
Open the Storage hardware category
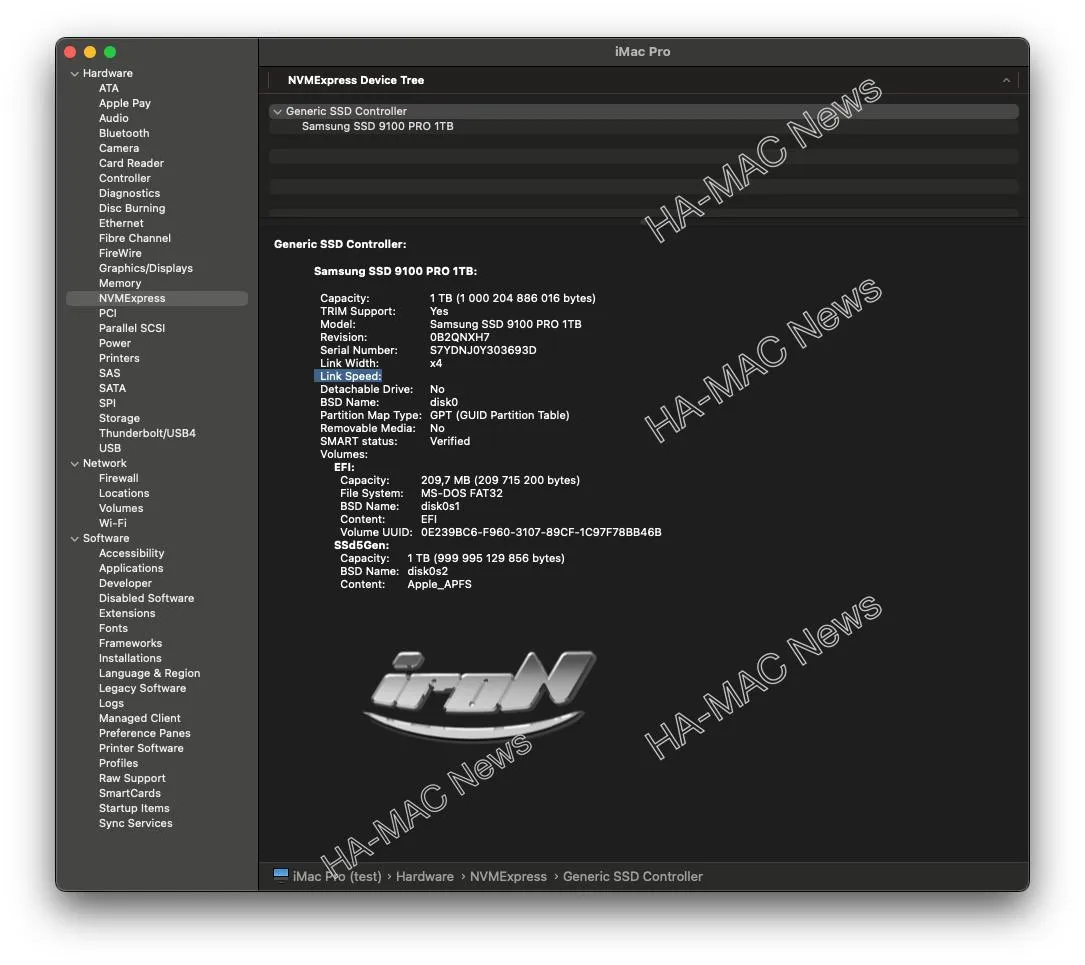pos(119,419)
